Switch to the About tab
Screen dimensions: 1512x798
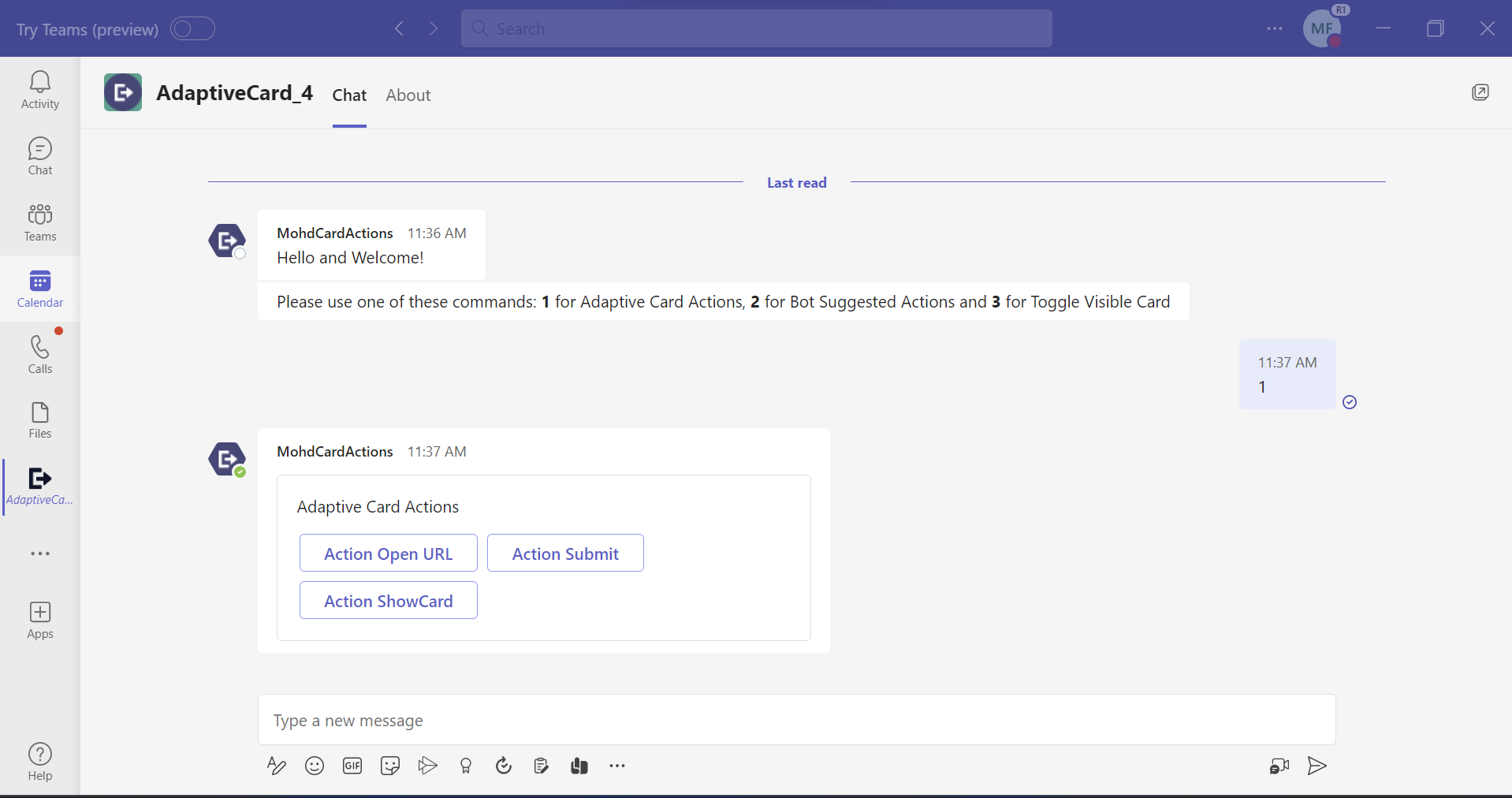408,95
